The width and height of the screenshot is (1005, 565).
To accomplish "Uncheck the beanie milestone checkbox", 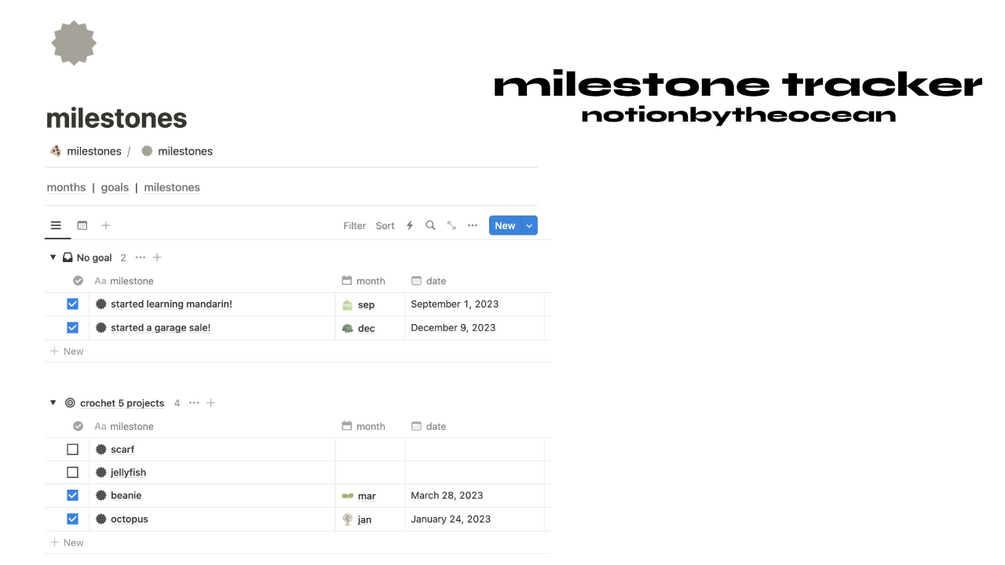I will [x=72, y=496].
